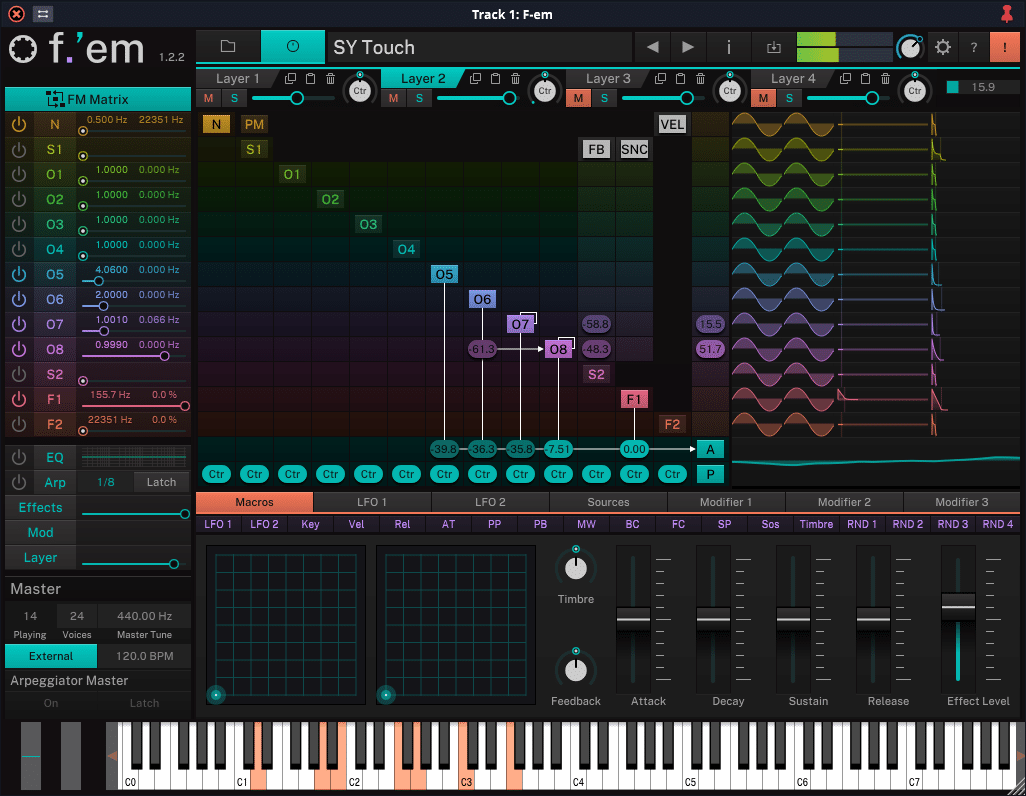Viewport: 1026px width, 796px height.
Task: Click Layer 1 pan Ctr knob
Action: point(360,91)
